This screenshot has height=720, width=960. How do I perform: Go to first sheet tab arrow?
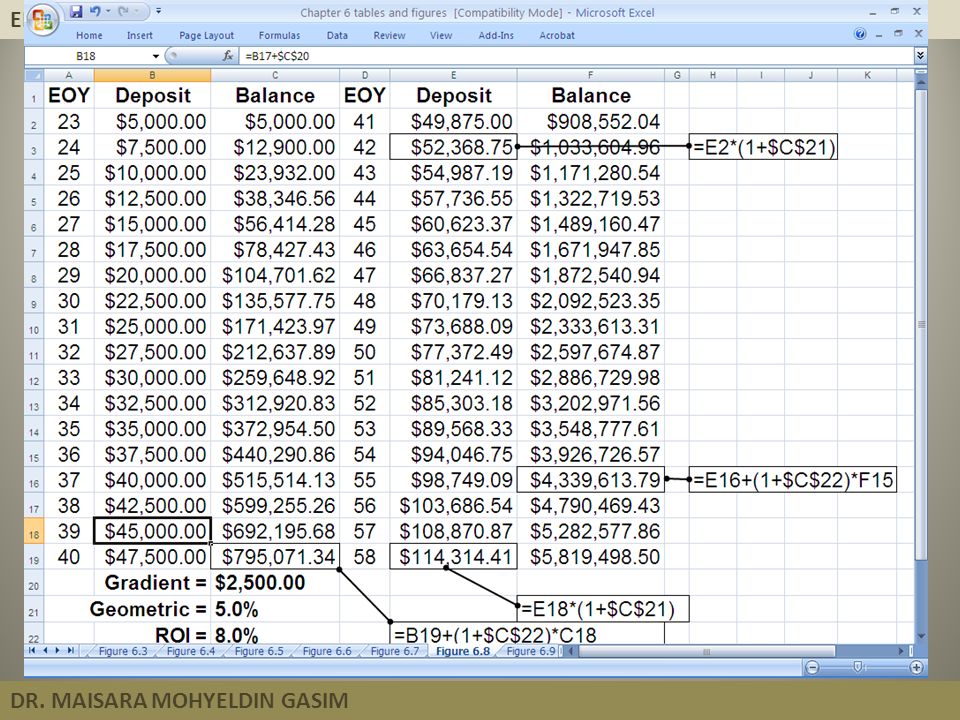[x=32, y=651]
